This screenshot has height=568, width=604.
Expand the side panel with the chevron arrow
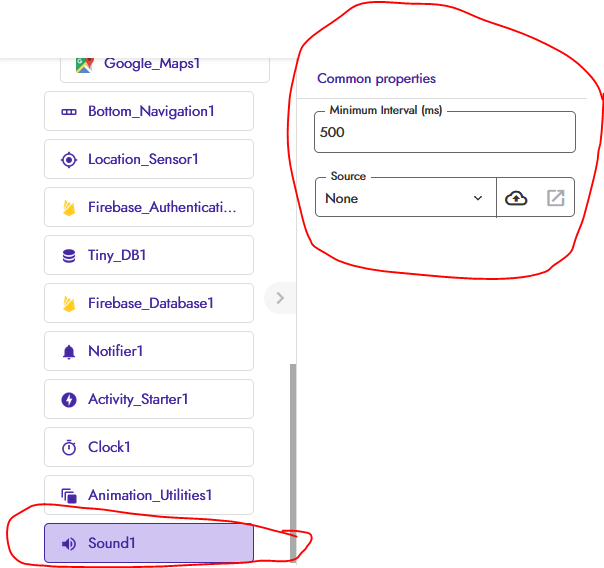point(280,297)
